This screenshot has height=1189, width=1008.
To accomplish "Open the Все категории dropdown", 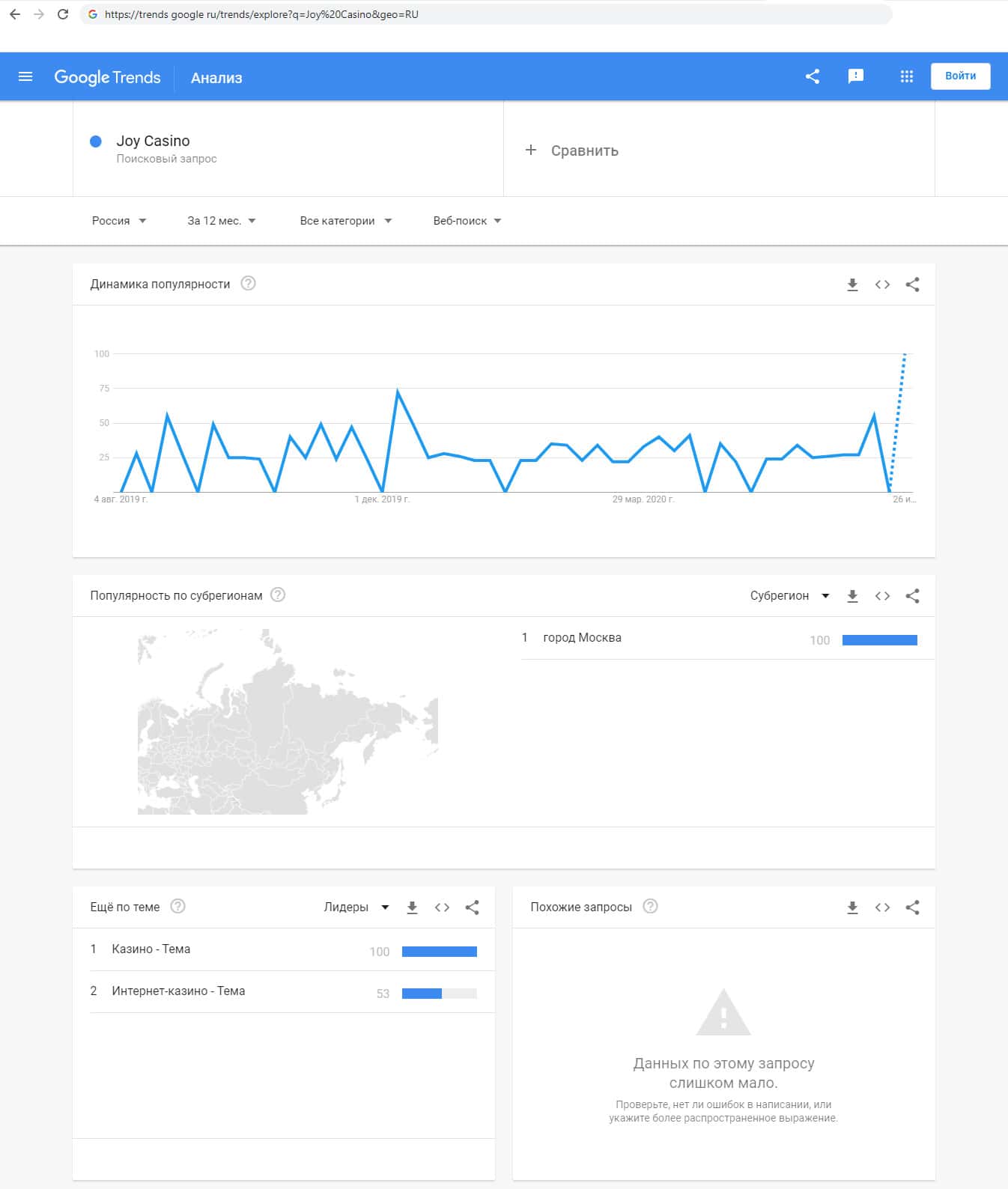I will point(345,221).
